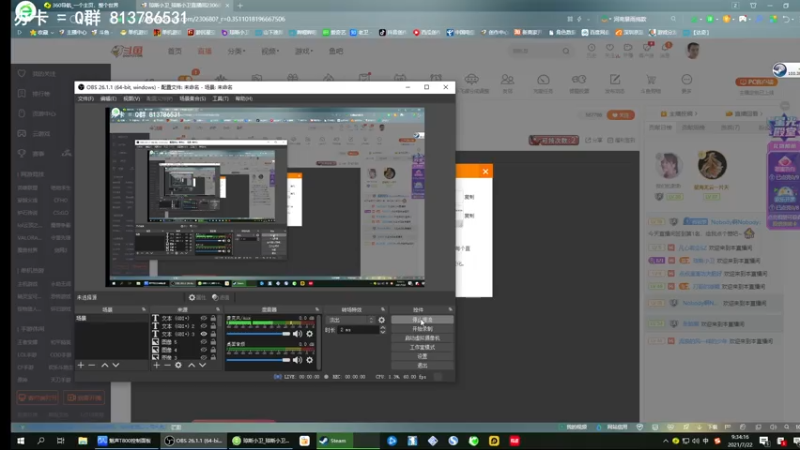Open the View (视图) menu in OBS
Image resolution: width=800 pixels, height=450 pixels.
tap(131, 98)
